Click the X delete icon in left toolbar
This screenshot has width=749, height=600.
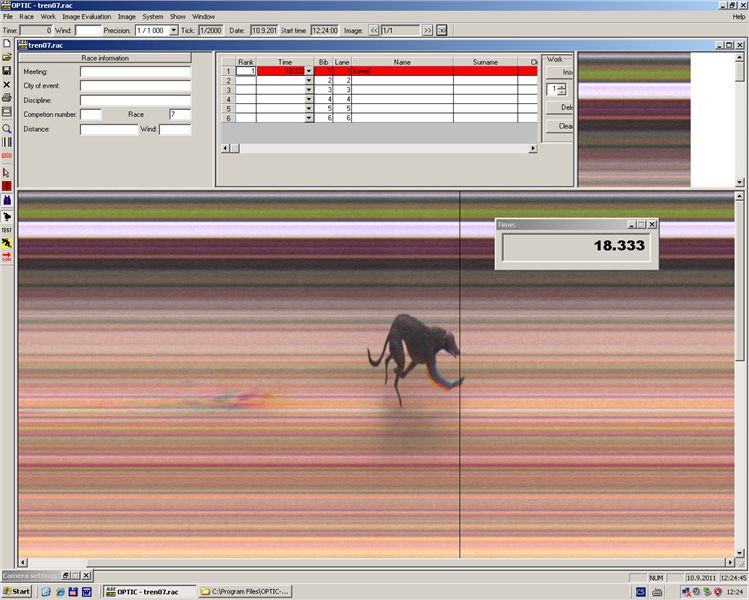(x=7, y=85)
